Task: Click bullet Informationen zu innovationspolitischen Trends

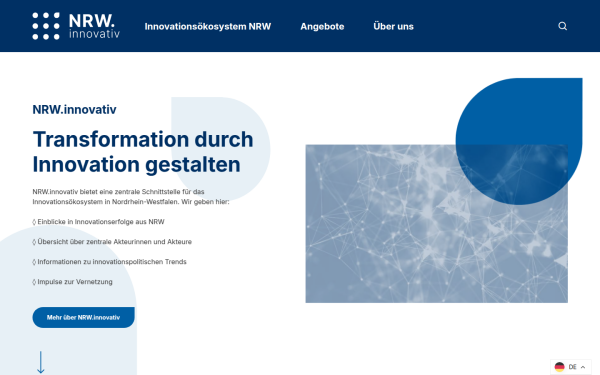Action: coord(109,262)
